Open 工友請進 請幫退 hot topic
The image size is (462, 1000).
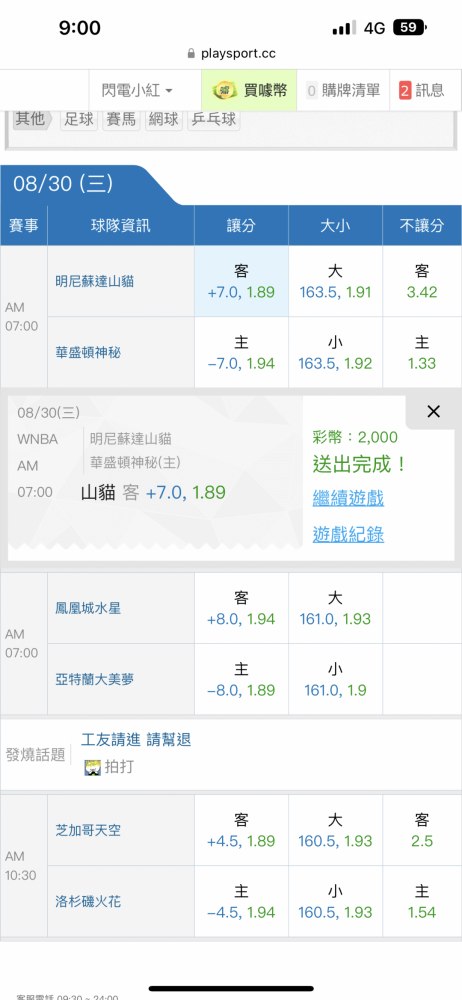click(136, 740)
